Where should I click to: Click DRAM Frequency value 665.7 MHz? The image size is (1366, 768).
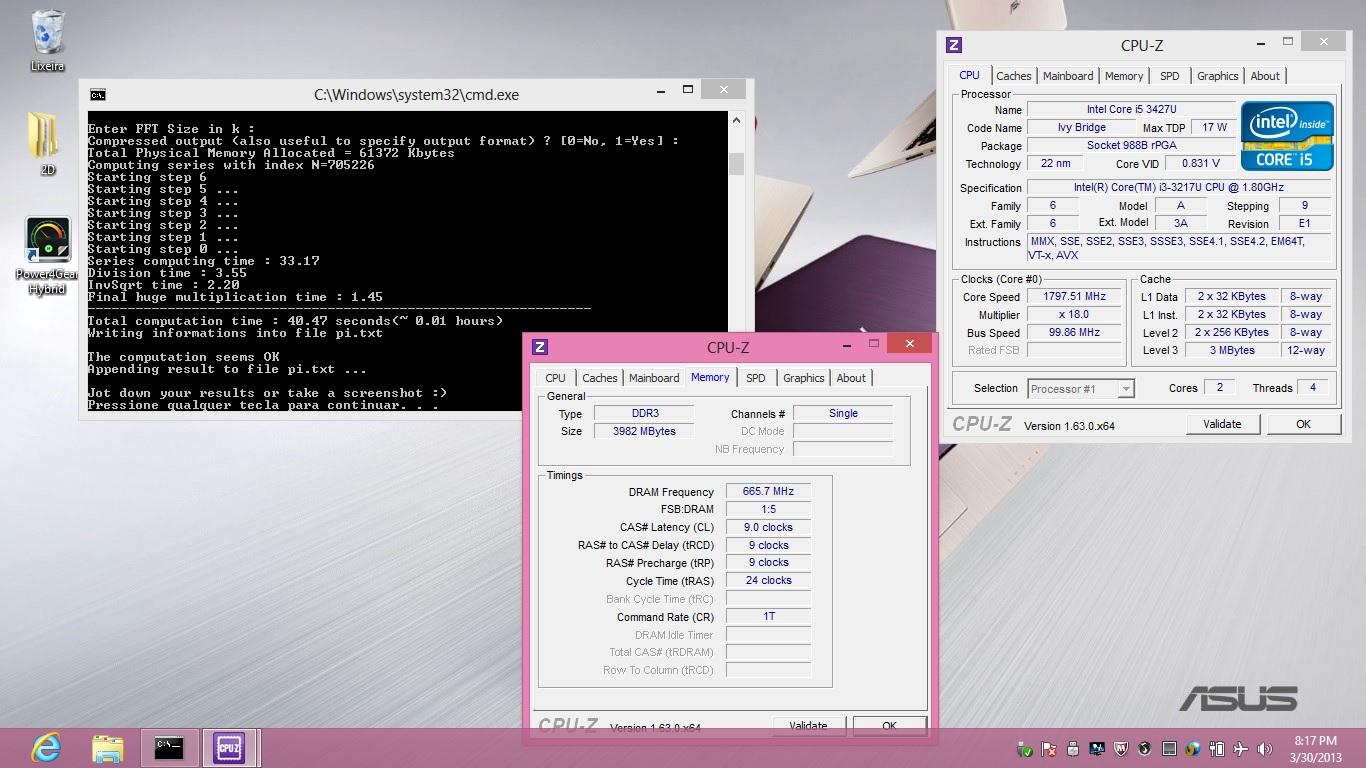pyautogui.click(x=768, y=492)
